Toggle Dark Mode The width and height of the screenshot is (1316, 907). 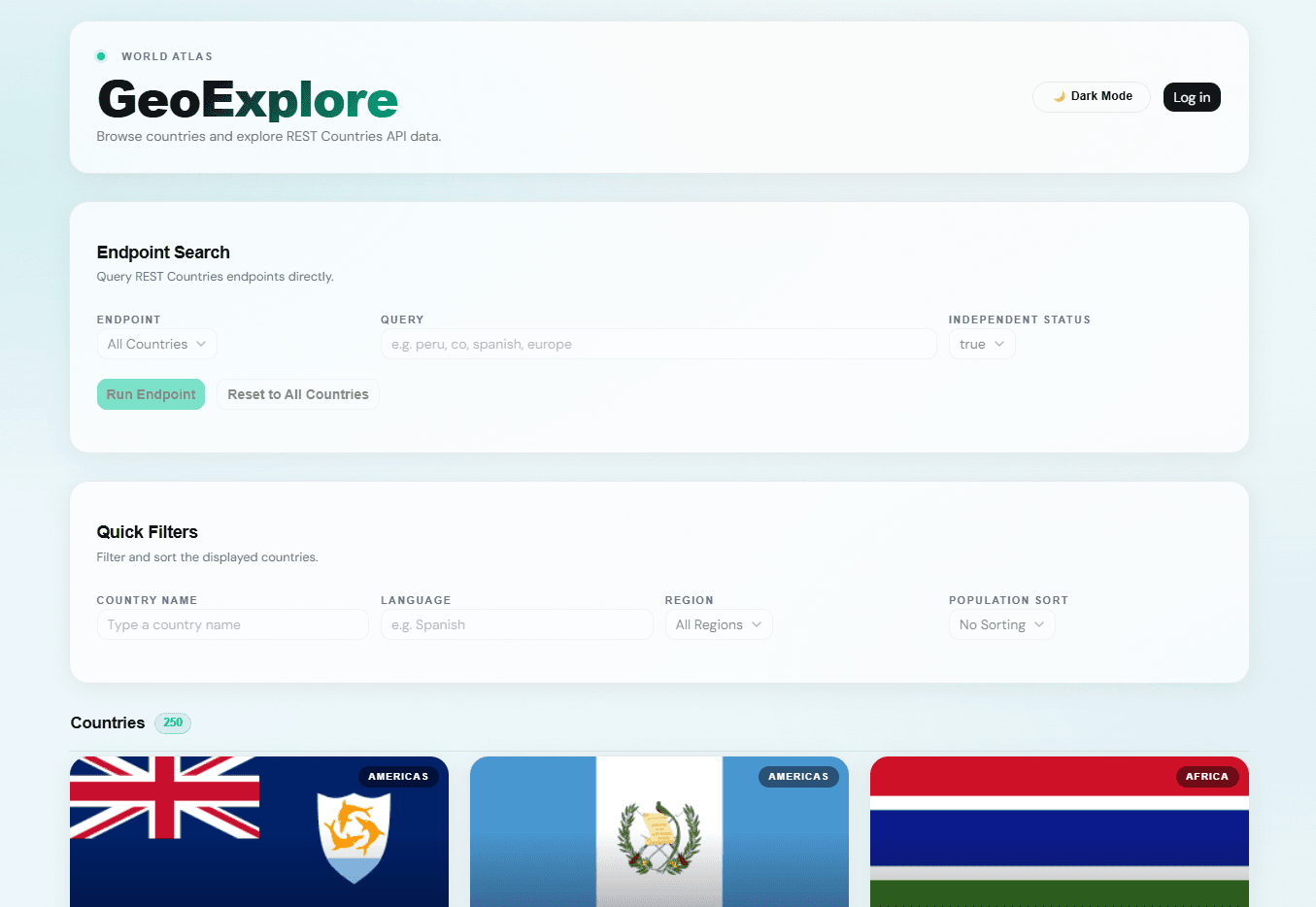pyautogui.click(x=1091, y=97)
